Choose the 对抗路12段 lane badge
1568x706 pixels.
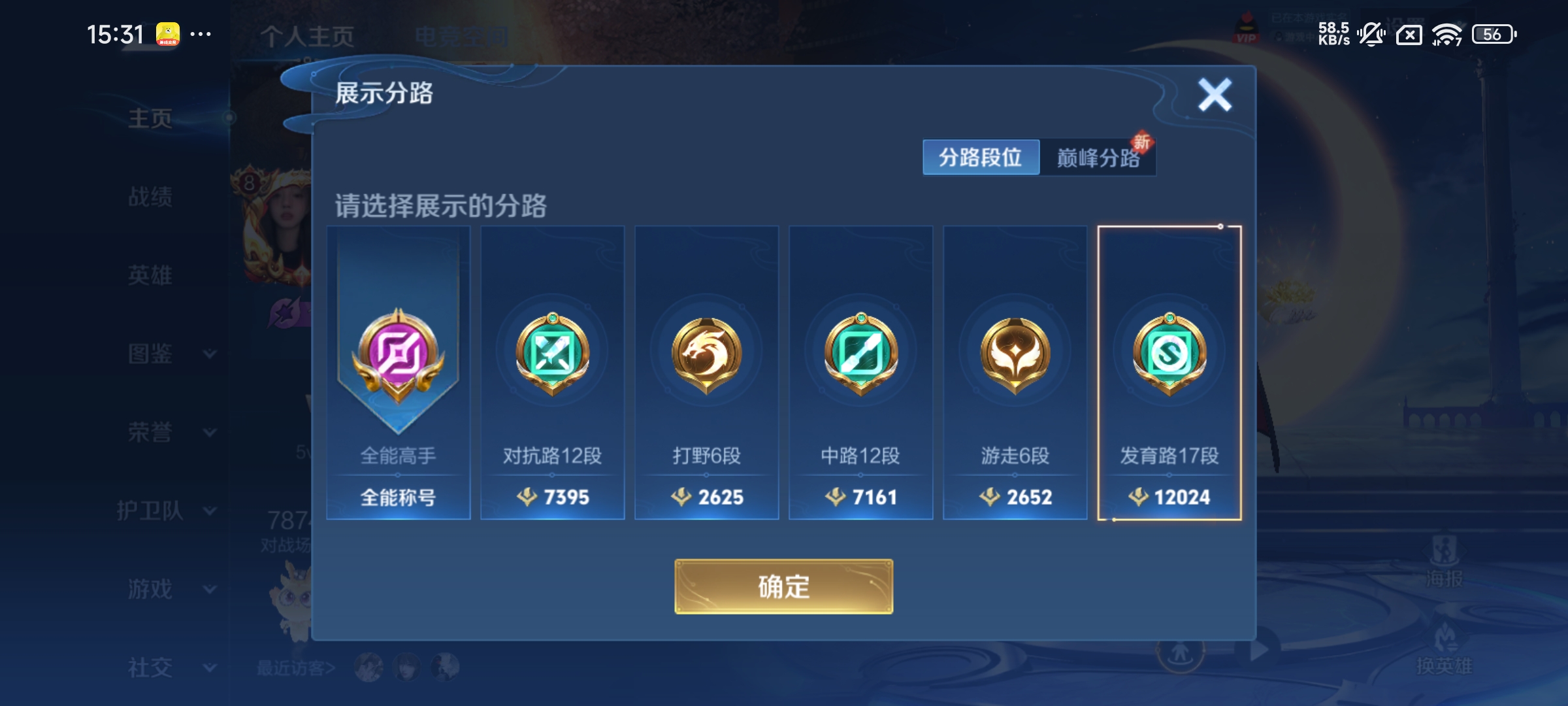tap(553, 354)
